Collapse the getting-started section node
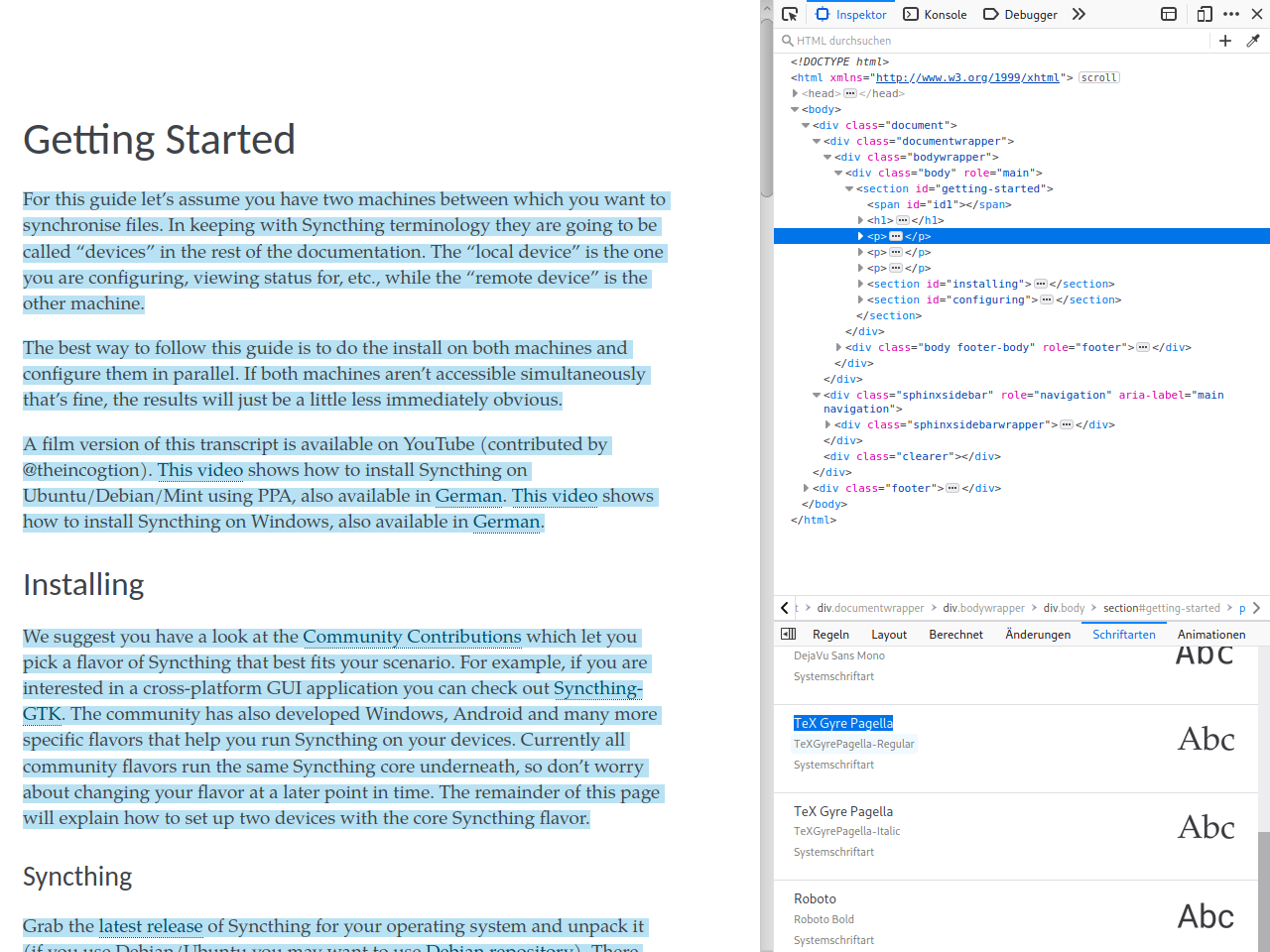1270x952 pixels. pyautogui.click(x=849, y=188)
